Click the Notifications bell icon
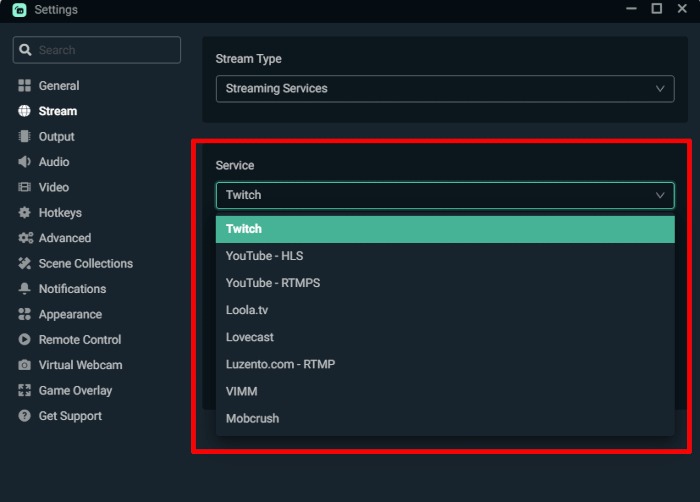 (x=24, y=289)
